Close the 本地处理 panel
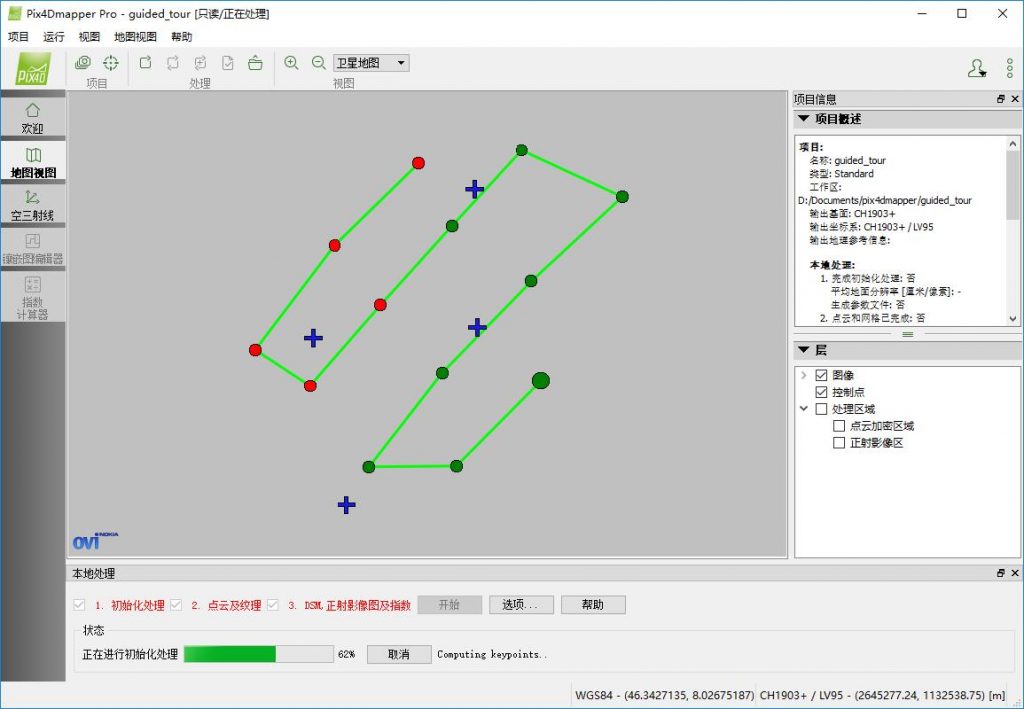Screen dimensions: 1024x709 1015,573
